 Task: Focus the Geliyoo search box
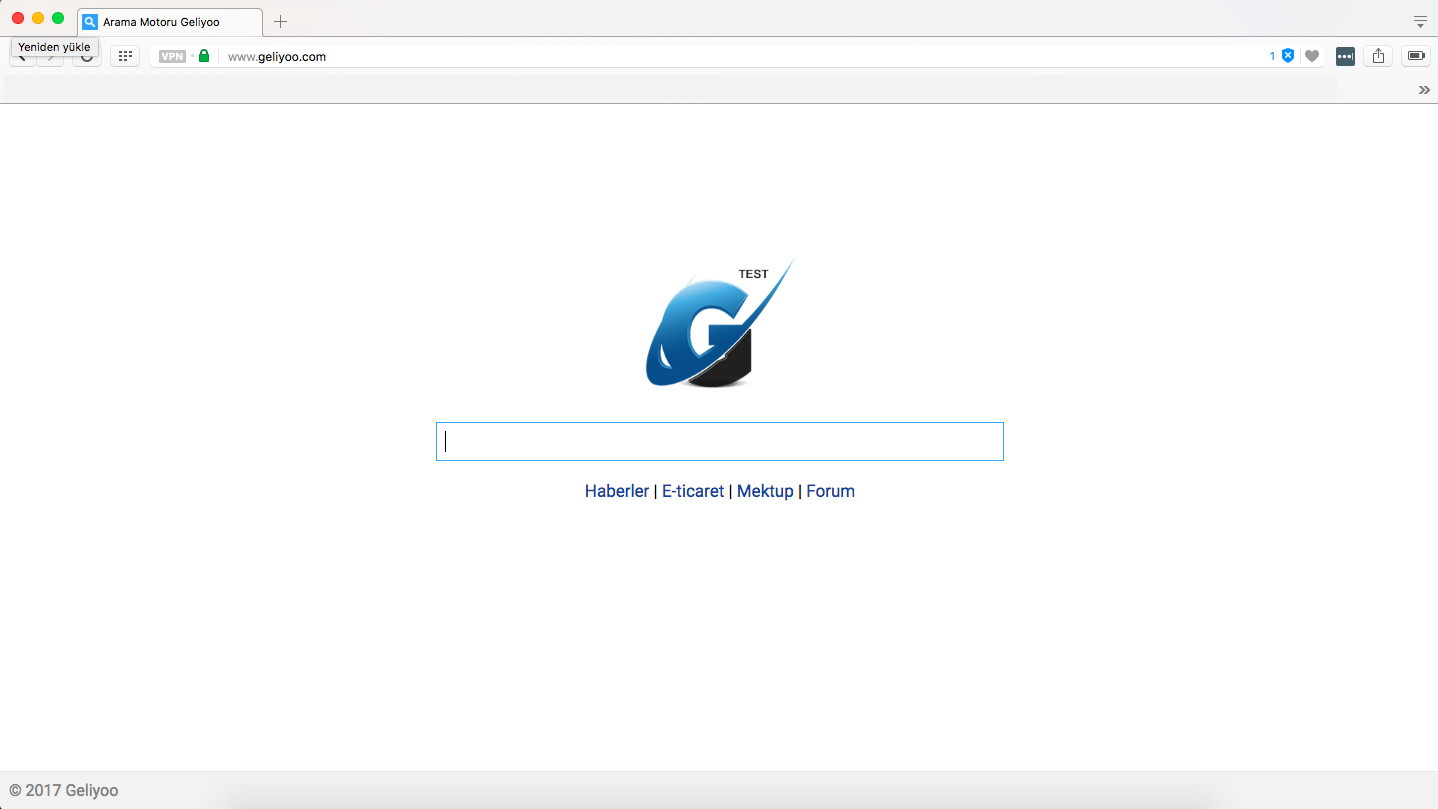click(720, 441)
